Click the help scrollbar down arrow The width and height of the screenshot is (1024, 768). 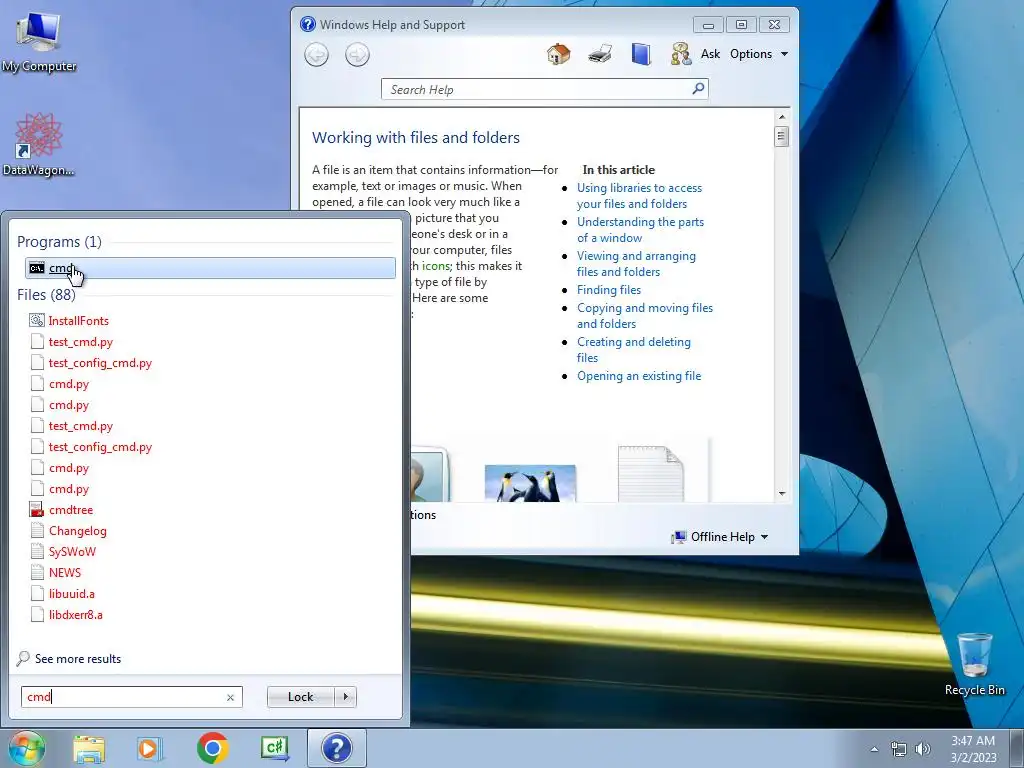[x=782, y=494]
